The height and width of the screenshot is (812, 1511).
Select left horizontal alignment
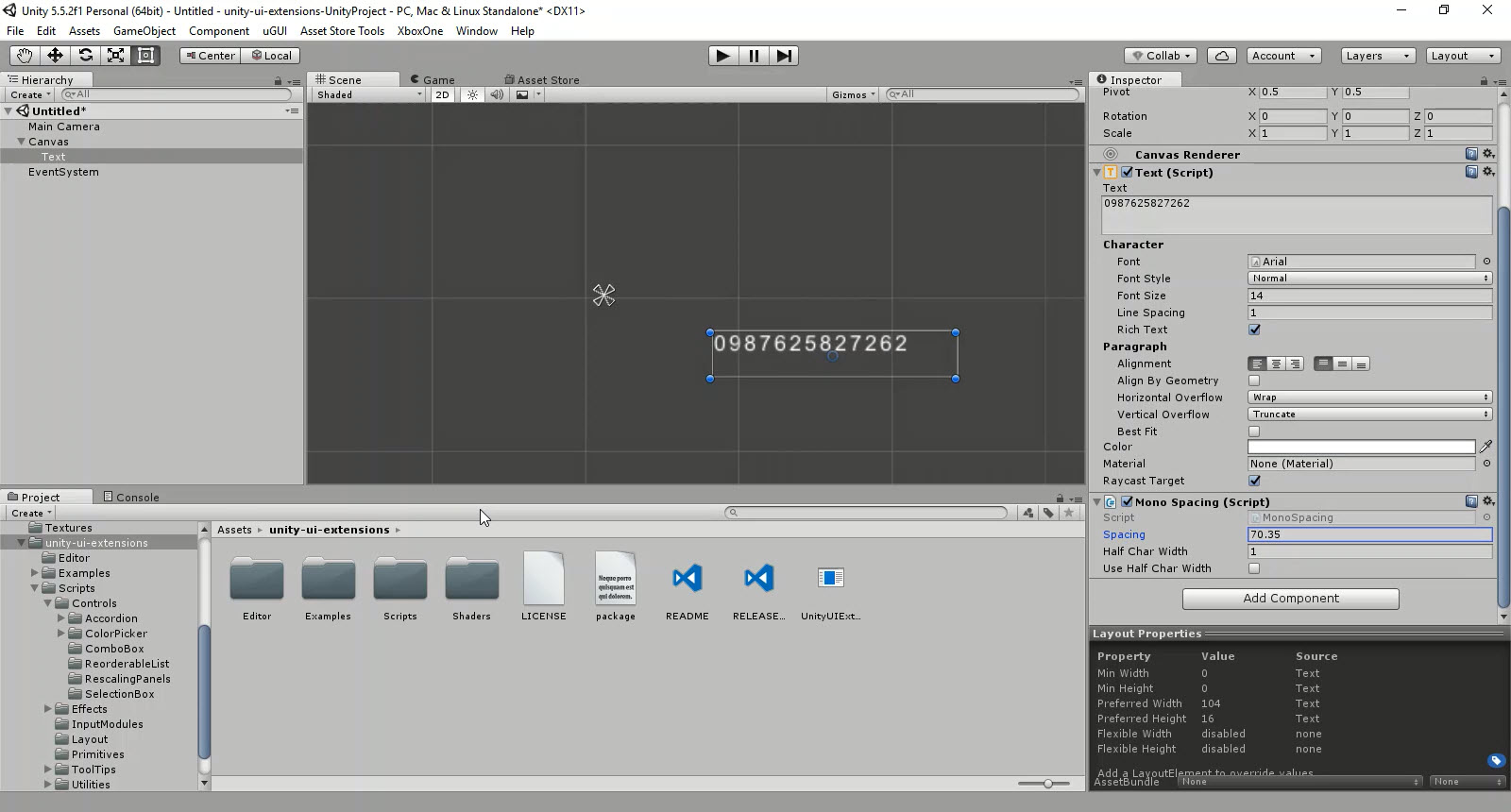pyautogui.click(x=1256, y=364)
